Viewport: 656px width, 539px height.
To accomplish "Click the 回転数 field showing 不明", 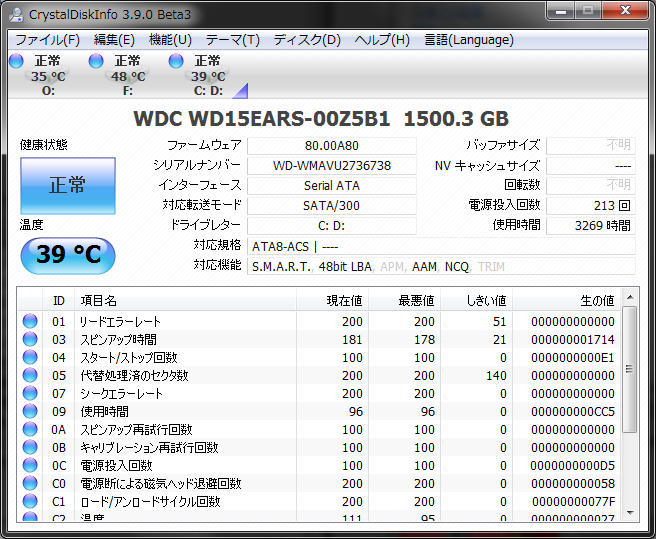I will tap(591, 186).
